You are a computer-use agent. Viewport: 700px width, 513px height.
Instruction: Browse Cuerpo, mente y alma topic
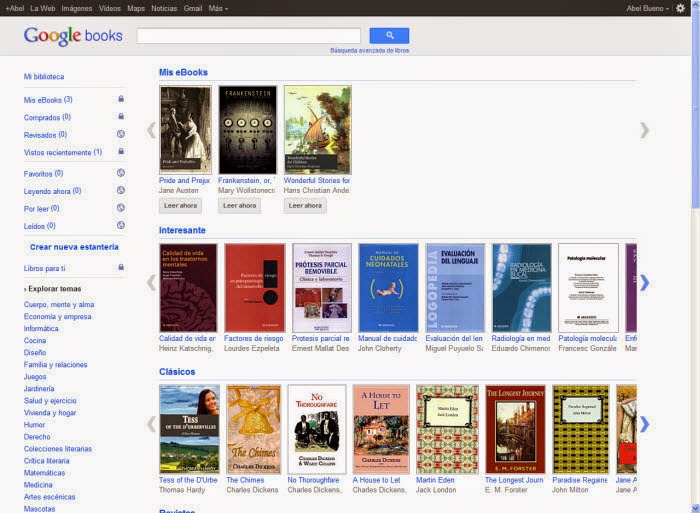point(59,304)
